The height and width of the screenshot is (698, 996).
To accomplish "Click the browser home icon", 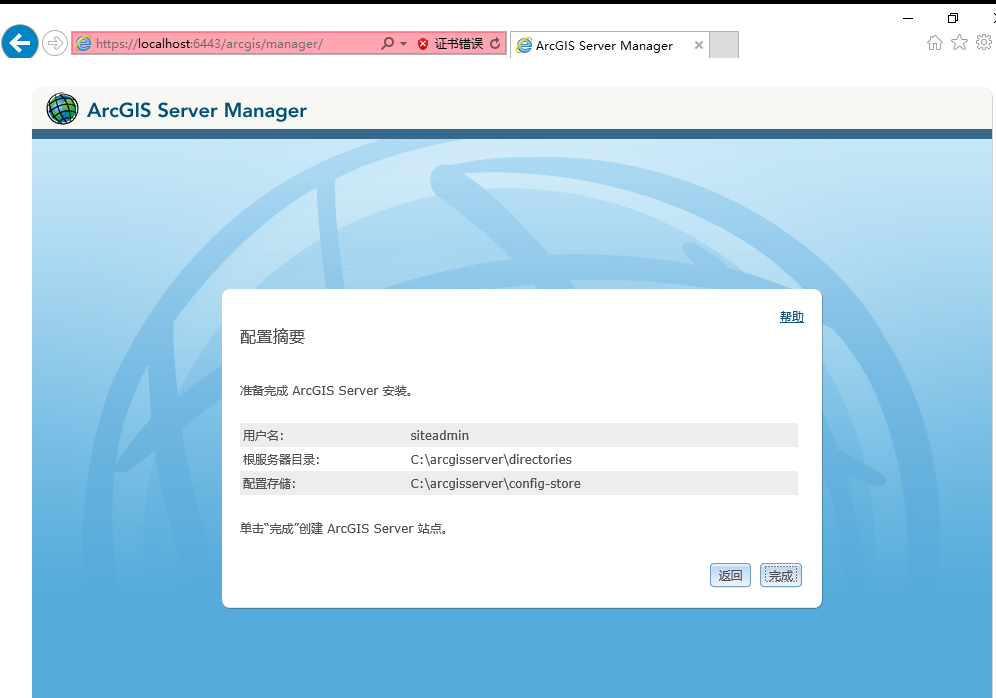I will 934,43.
